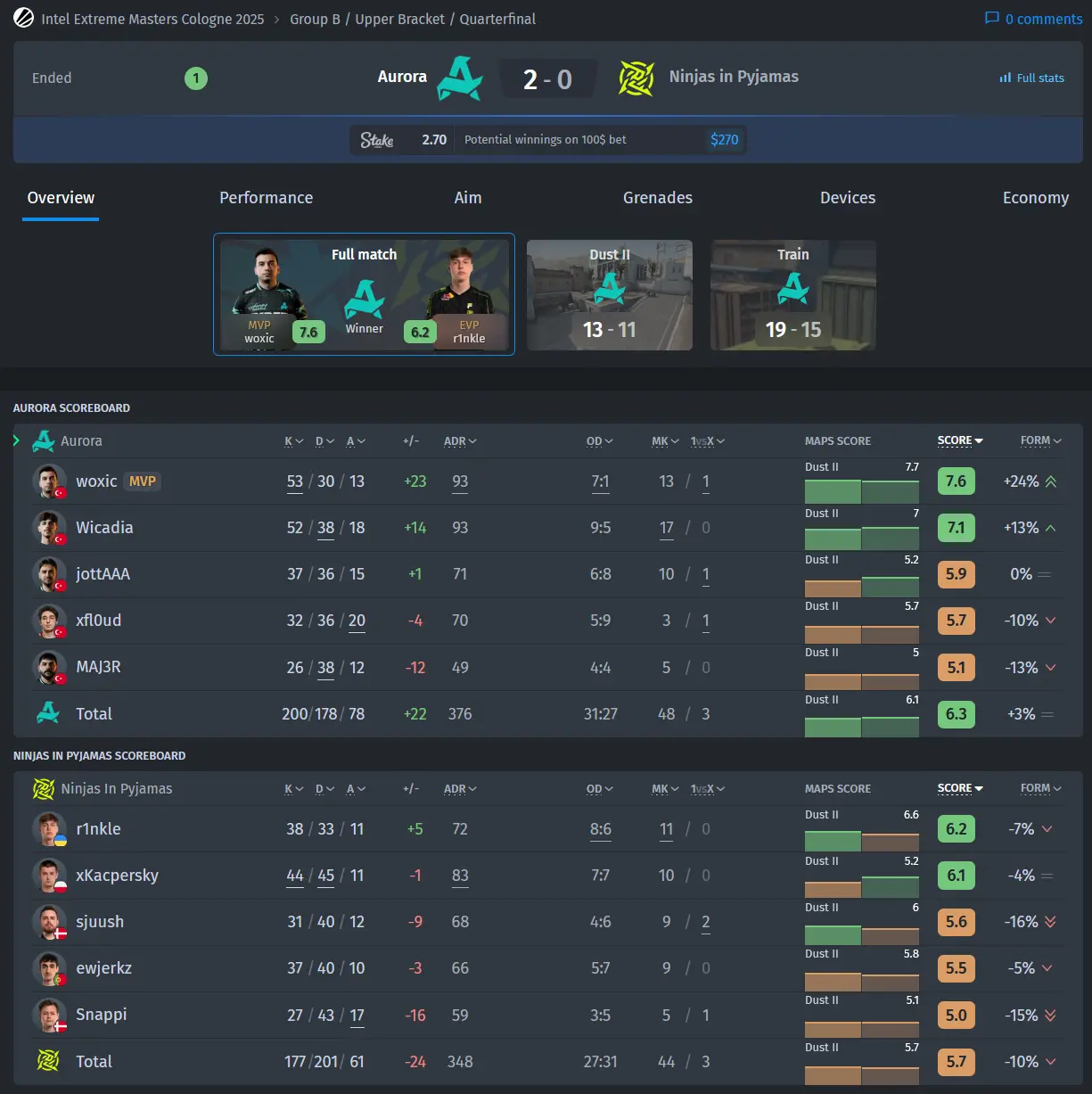The image size is (1092, 1094).
Task: Sort Aurora scoreboard by ADR column
Action: pos(460,440)
